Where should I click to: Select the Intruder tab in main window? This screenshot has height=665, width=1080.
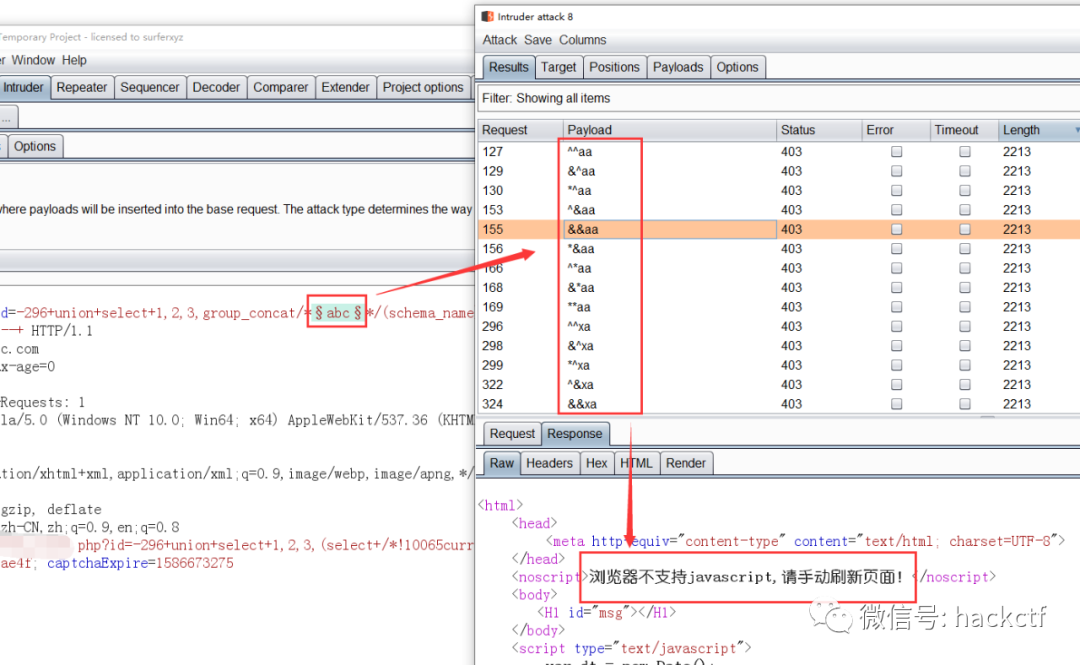23,88
